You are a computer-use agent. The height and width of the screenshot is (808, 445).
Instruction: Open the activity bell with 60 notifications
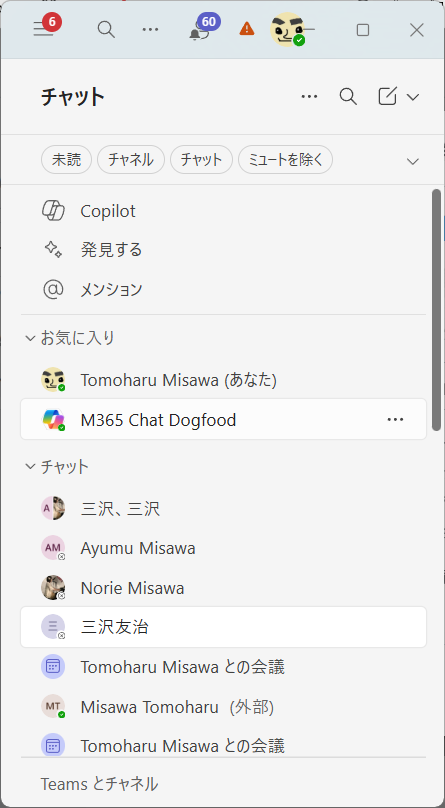200,29
